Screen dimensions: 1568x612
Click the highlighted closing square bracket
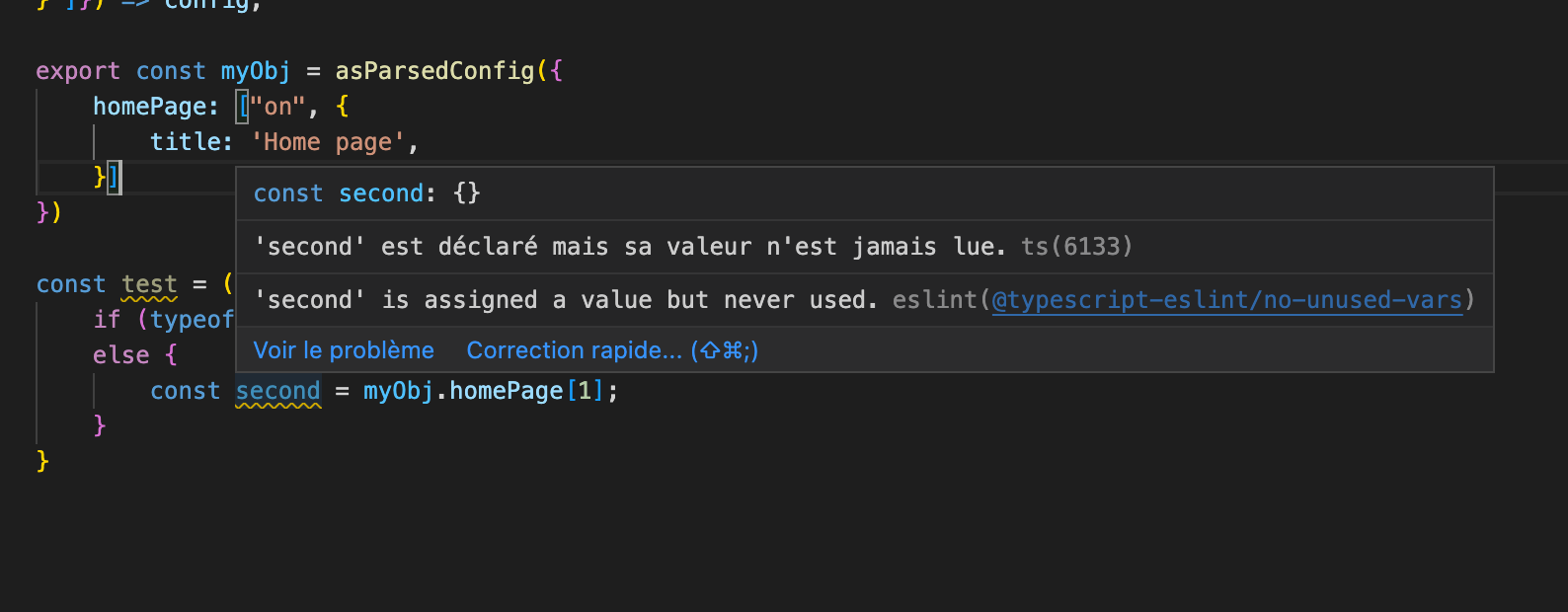coord(115,178)
